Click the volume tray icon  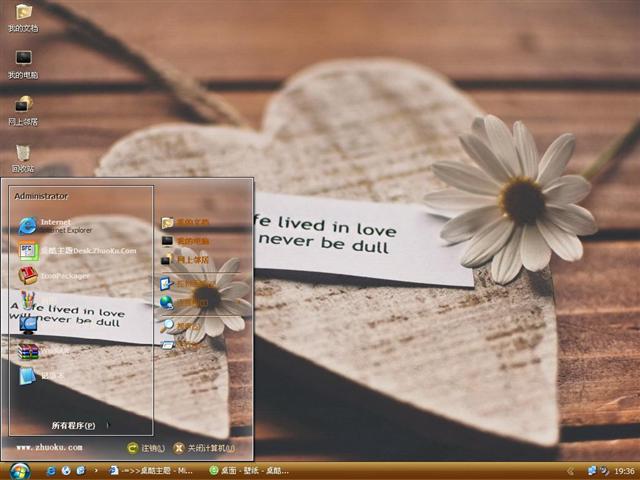tap(604, 471)
